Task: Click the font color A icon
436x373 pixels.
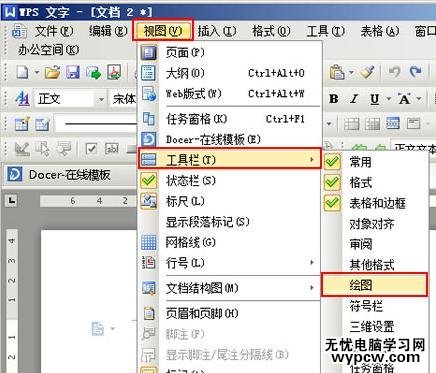Action: coord(404,99)
